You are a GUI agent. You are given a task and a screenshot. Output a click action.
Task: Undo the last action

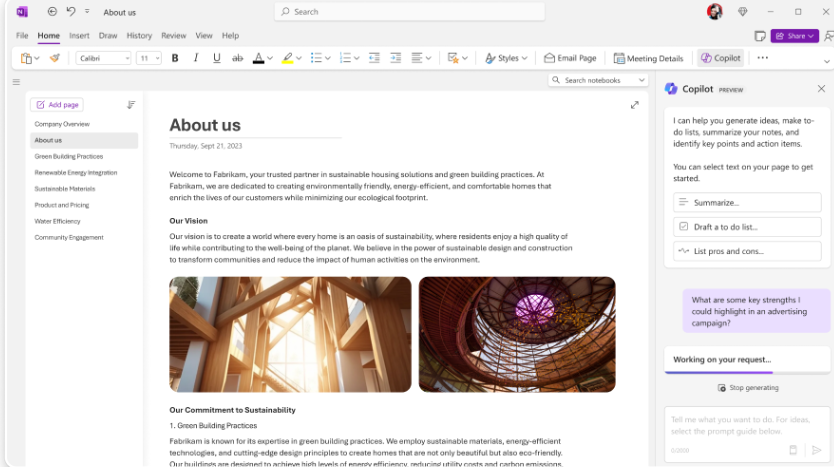[71, 12]
